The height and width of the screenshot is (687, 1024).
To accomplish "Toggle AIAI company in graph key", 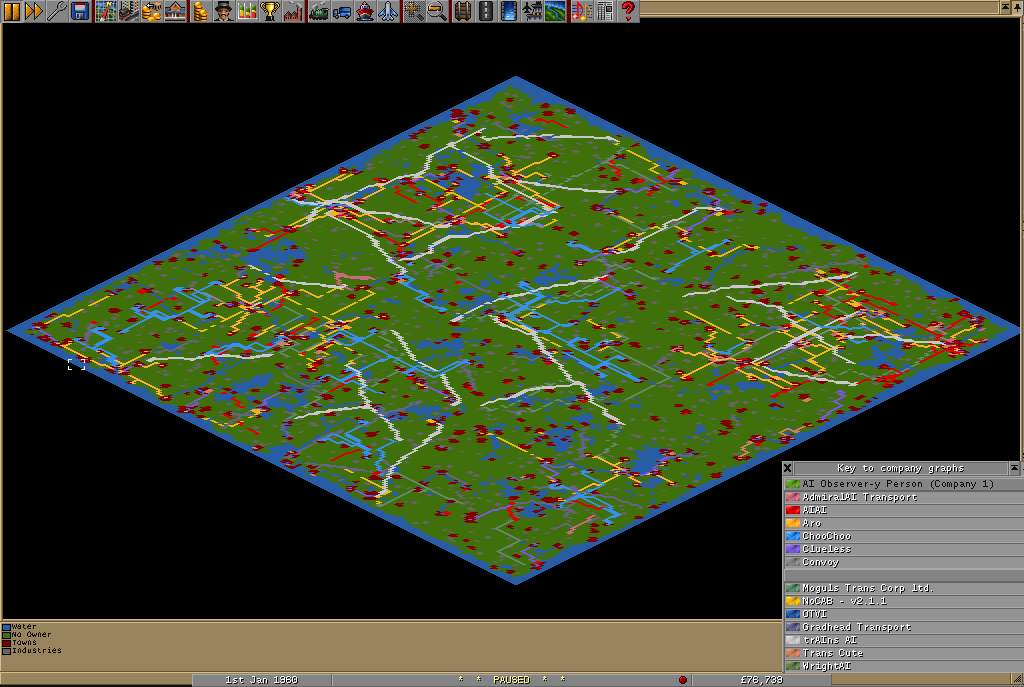I will [903, 510].
